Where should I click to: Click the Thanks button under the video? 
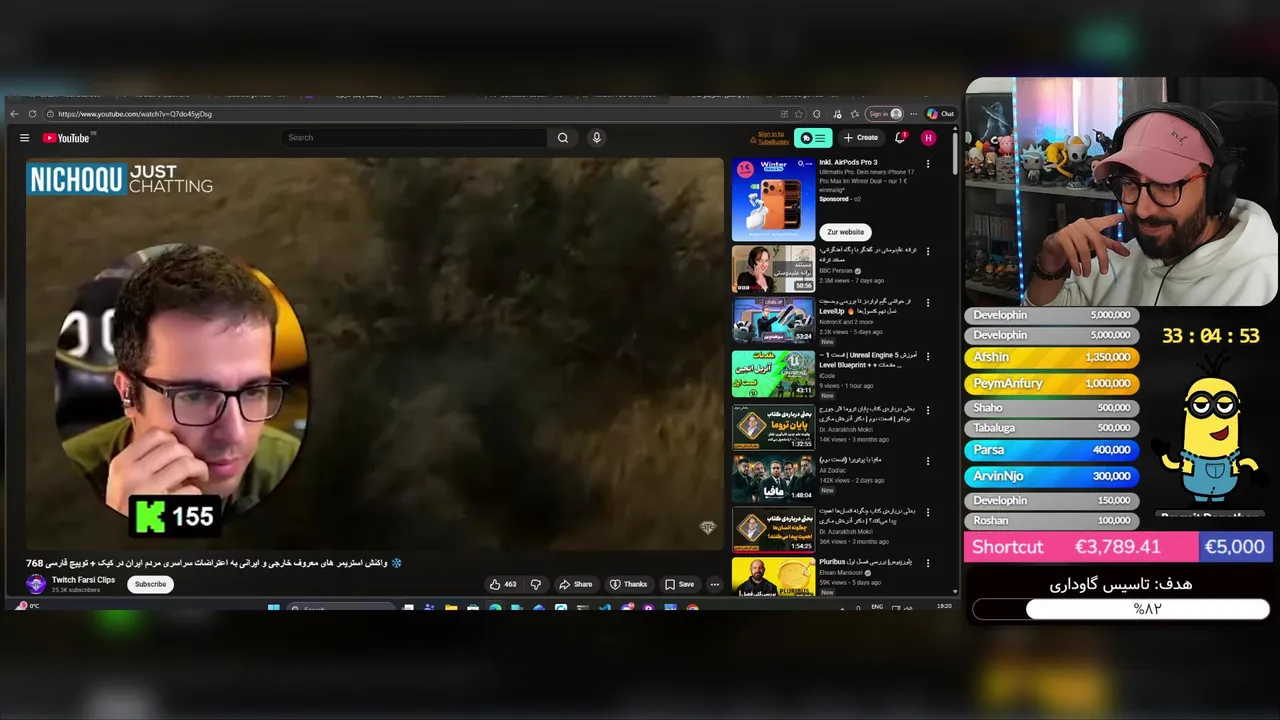(x=628, y=584)
